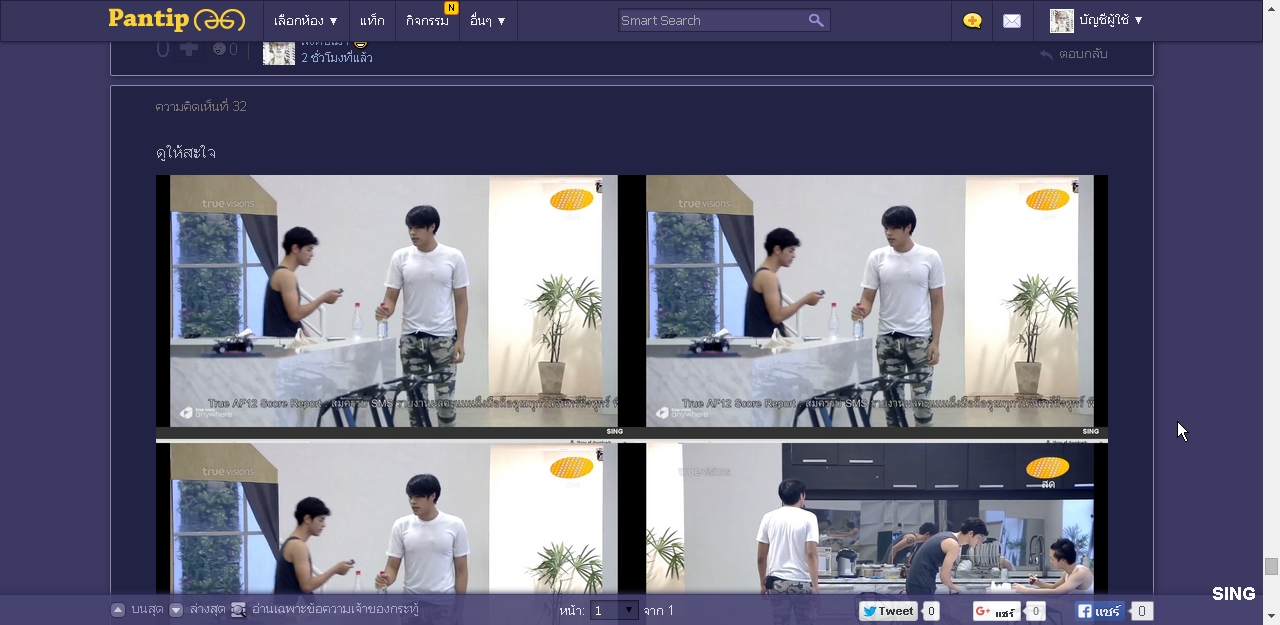Open the yellow new-topic bubble icon
Image resolution: width=1280 pixels, height=625 pixels.
point(972,21)
